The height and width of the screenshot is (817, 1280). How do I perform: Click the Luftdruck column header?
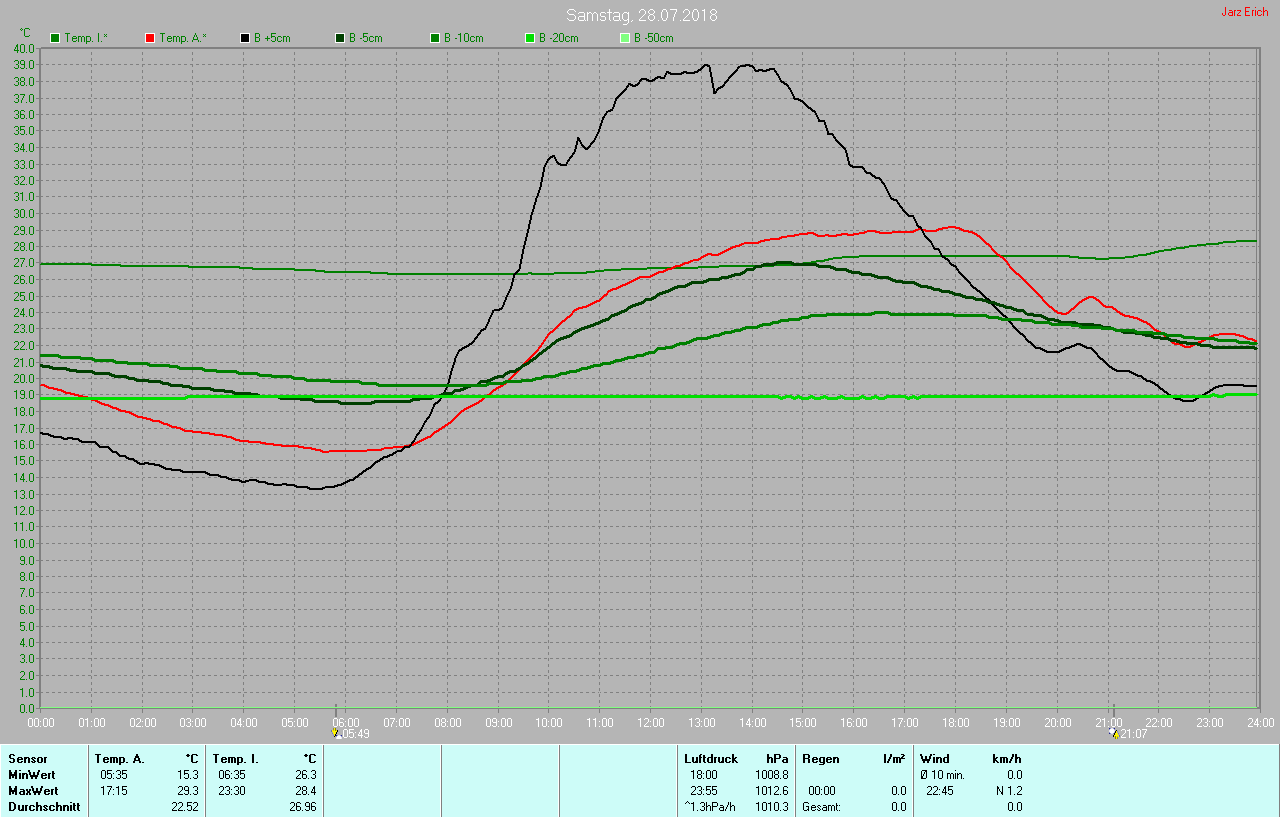(x=709, y=759)
